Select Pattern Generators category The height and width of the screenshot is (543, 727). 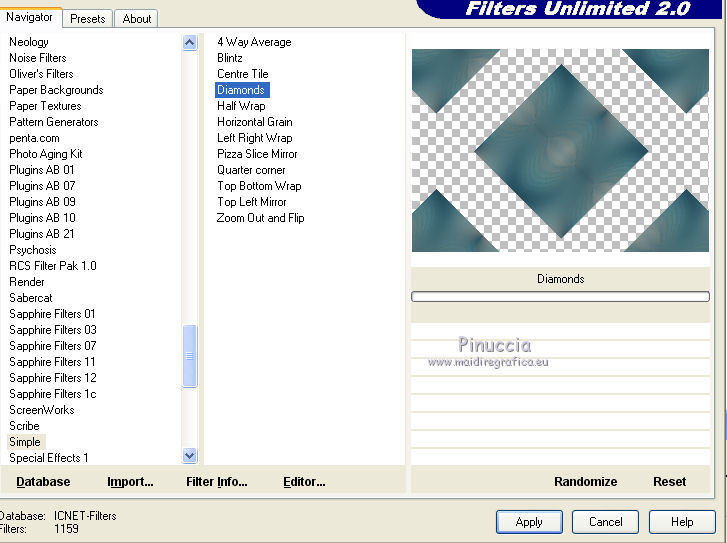[54, 122]
